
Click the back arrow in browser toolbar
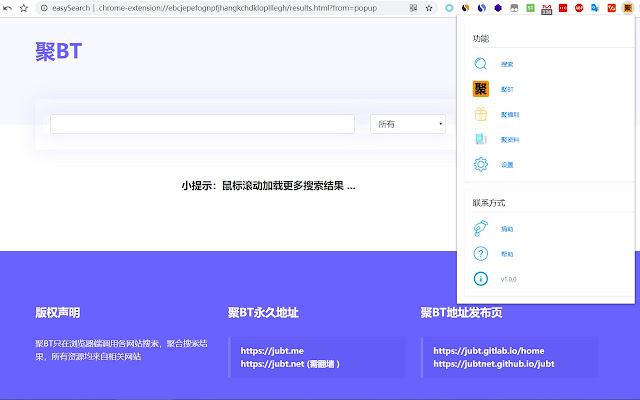tap(8, 7)
